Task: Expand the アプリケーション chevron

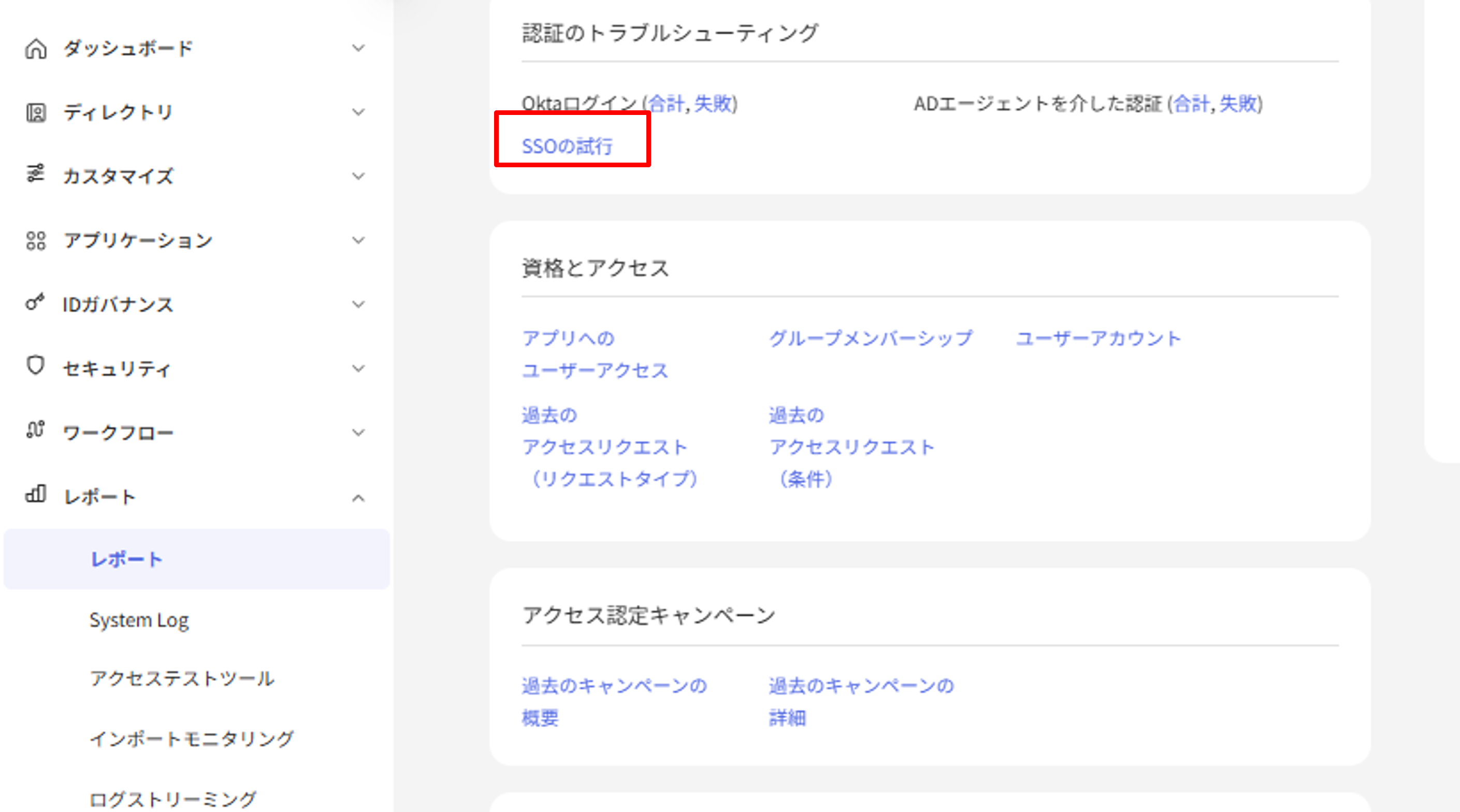Action: pos(358,240)
